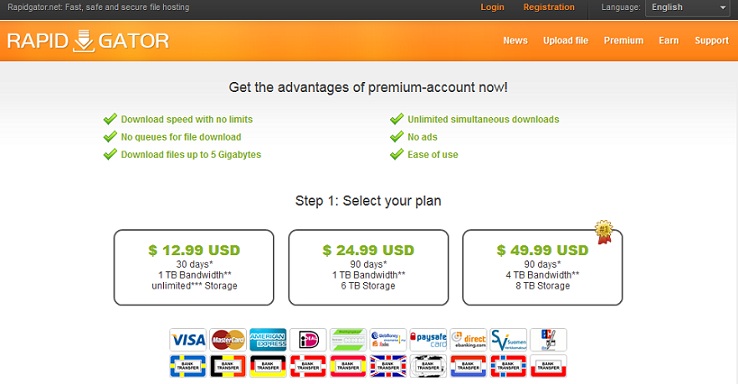This screenshot has height=384, width=738.
Task: Pick the paysafecard payment icon
Action: click(x=428, y=339)
